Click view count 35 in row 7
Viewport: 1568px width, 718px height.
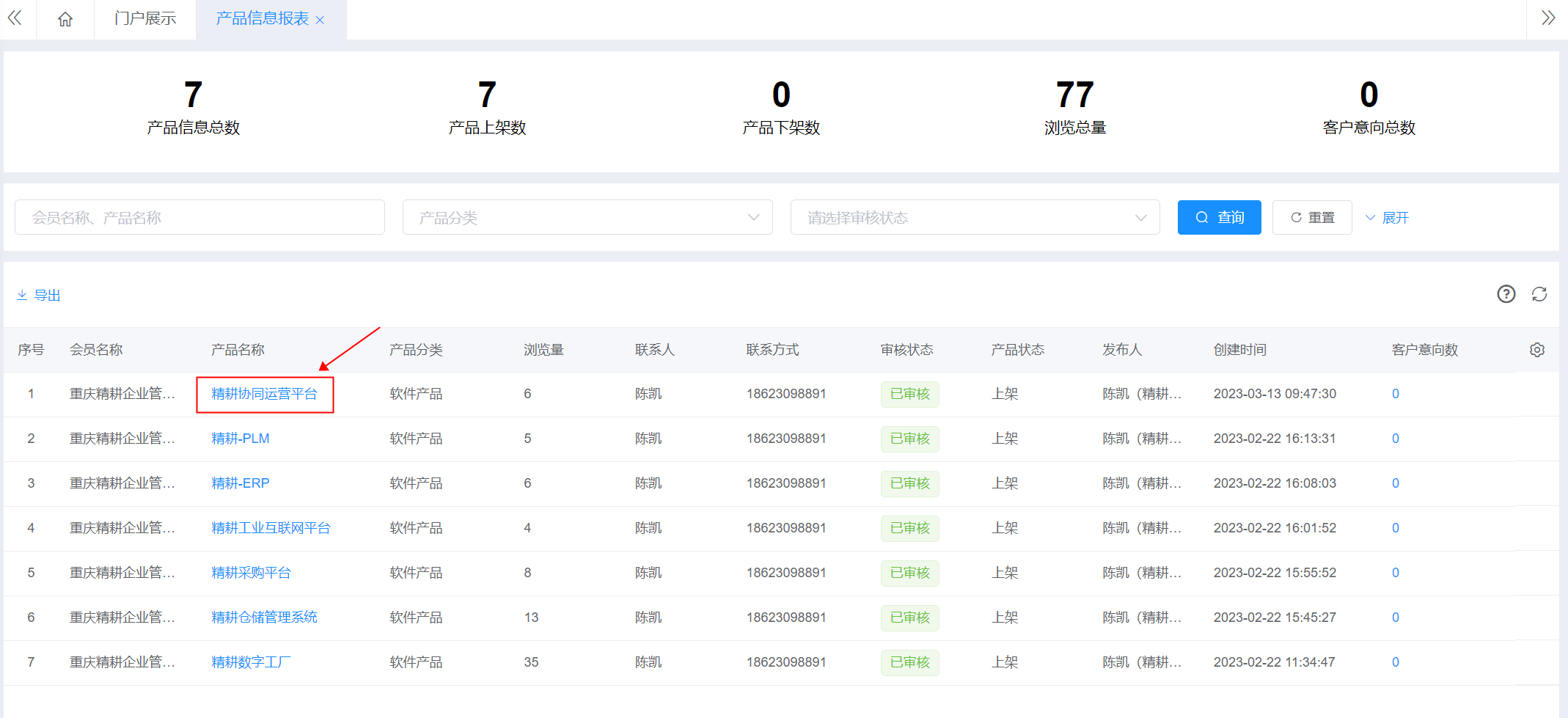(531, 662)
